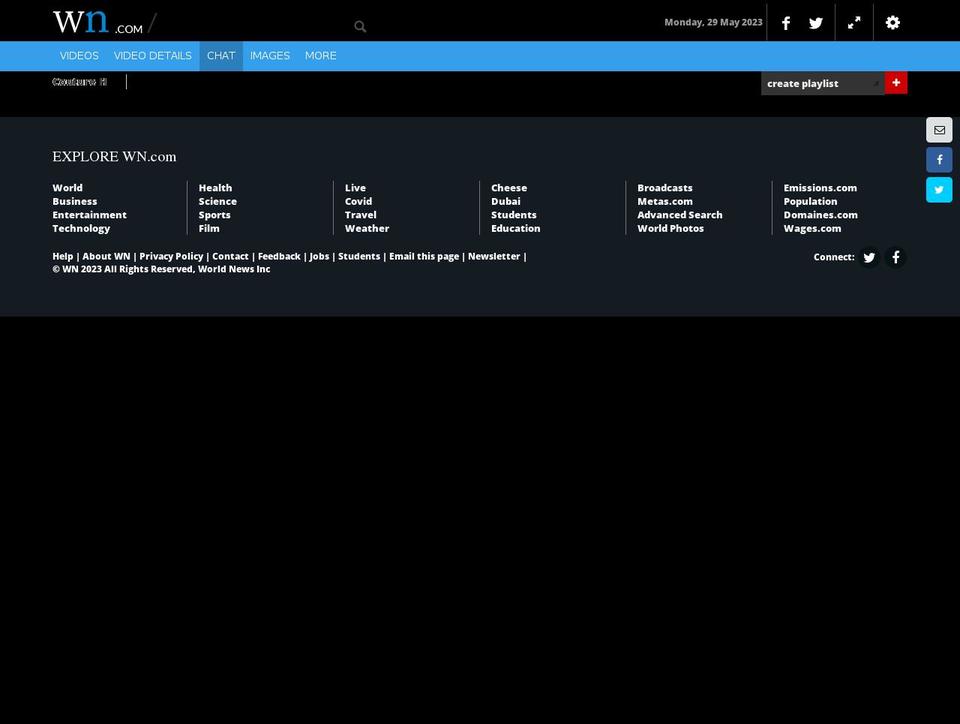Click the Couture II playlist title
960x724 pixels.
pyautogui.click(x=80, y=82)
